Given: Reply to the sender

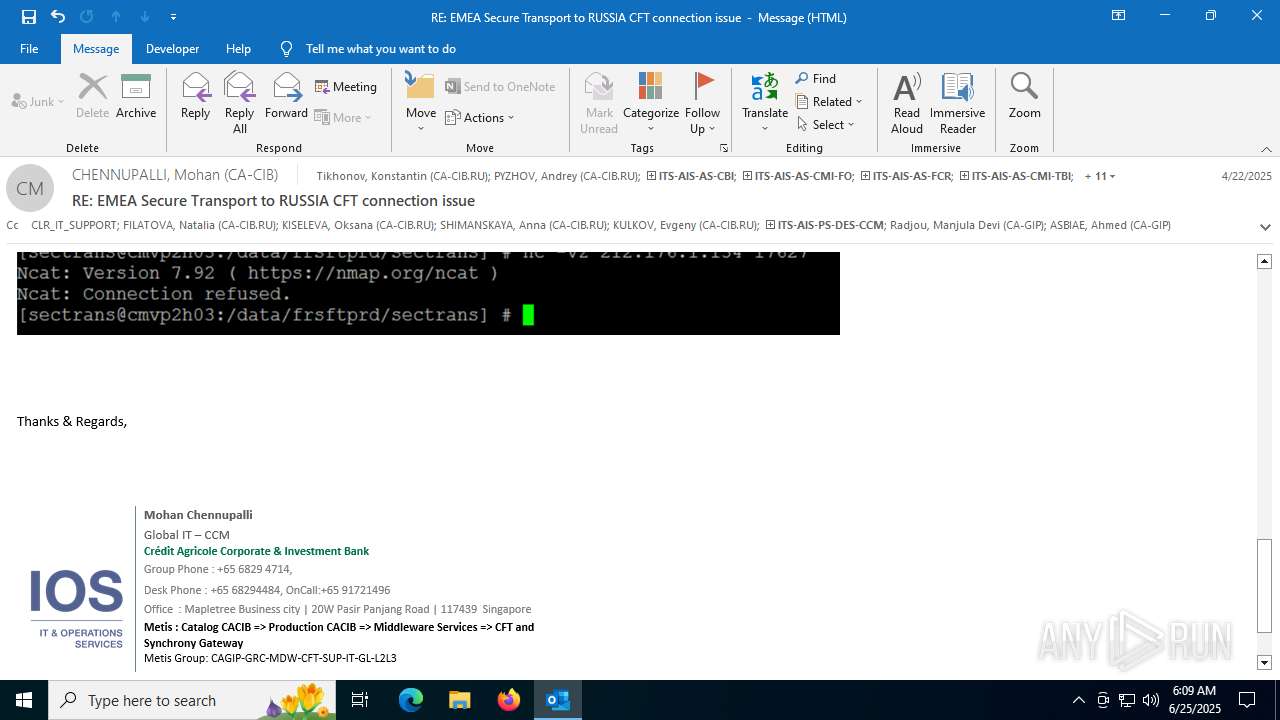Looking at the screenshot, I should [x=196, y=97].
